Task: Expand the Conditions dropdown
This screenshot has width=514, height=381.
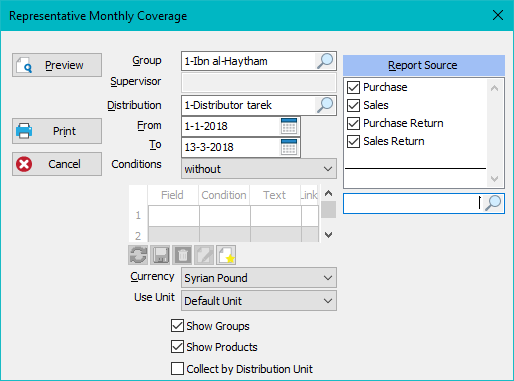Action: pyautogui.click(x=328, y=169)
